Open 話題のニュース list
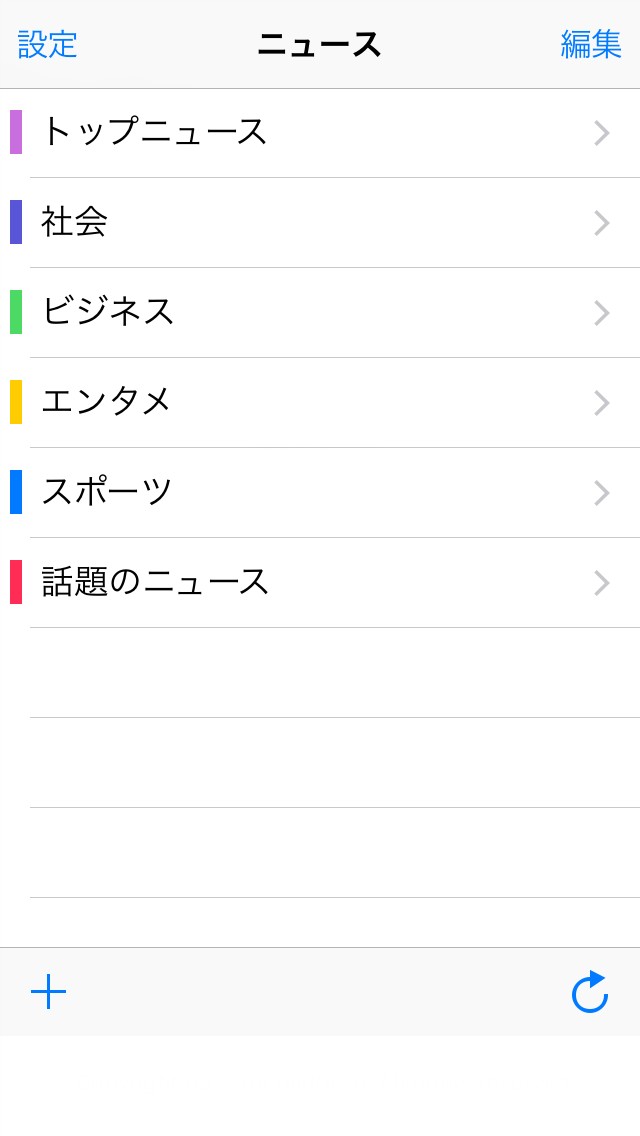This screenshot has height=1136, width=640. pos(156,582)
